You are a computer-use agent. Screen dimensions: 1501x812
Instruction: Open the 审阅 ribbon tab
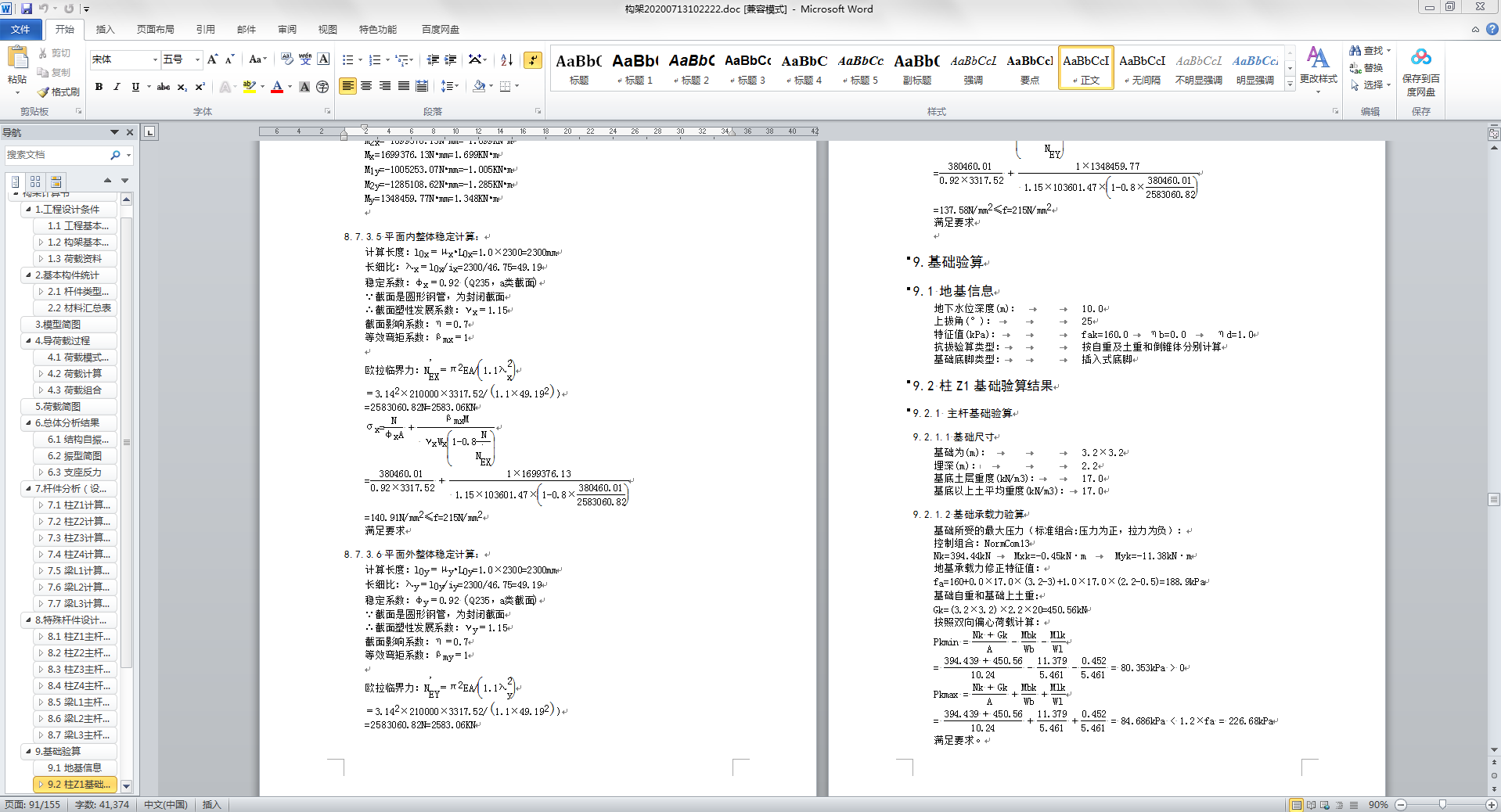click(x=286, y=30)
